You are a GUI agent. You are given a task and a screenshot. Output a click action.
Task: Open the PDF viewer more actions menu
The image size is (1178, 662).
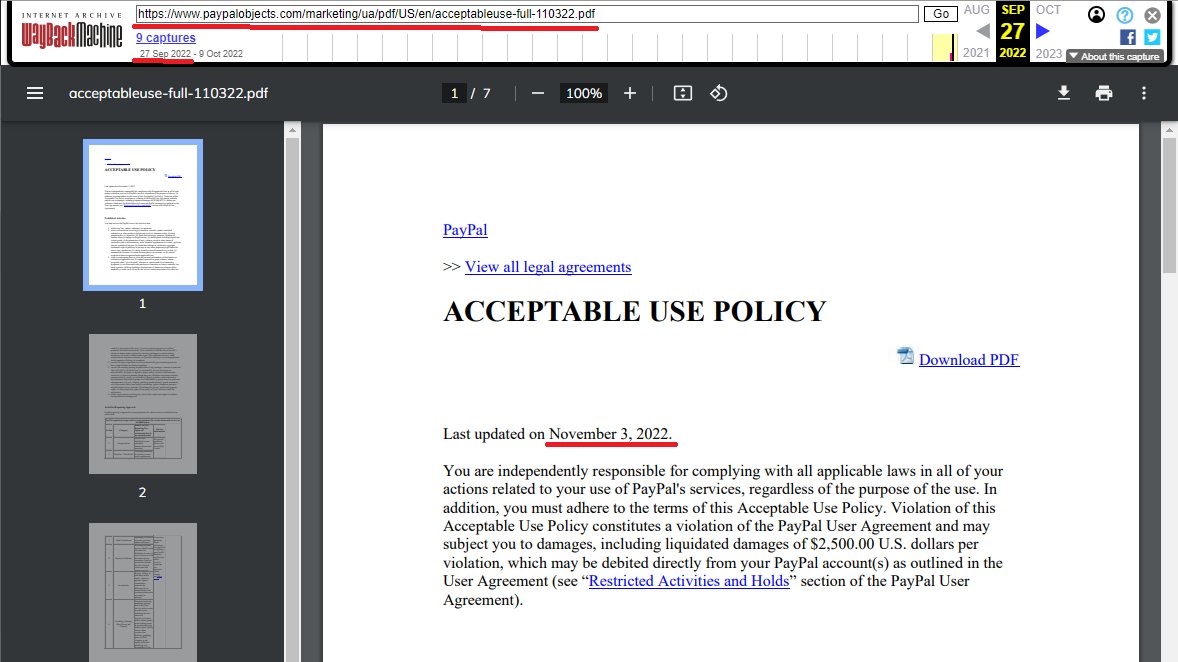[x=1144, y=93]
